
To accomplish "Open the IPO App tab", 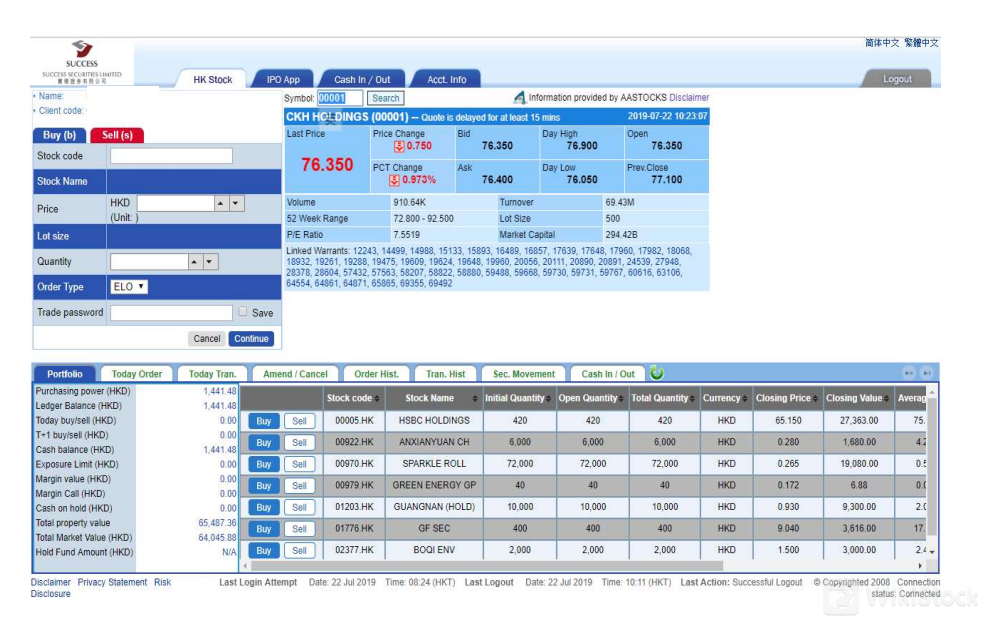I will [283, 80].
